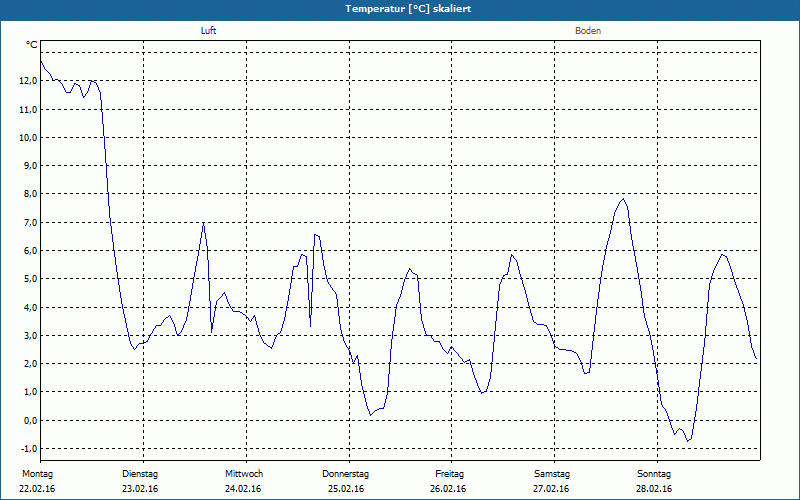Click the 9,0 y-axis value
The height and width of the screenshot is (500, 800).
[x=30, y=166]
